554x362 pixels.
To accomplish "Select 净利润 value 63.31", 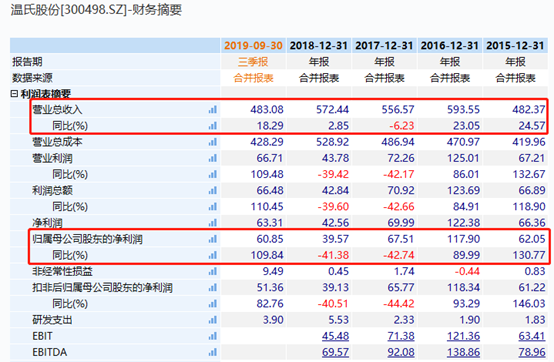I will coord(270,223).
